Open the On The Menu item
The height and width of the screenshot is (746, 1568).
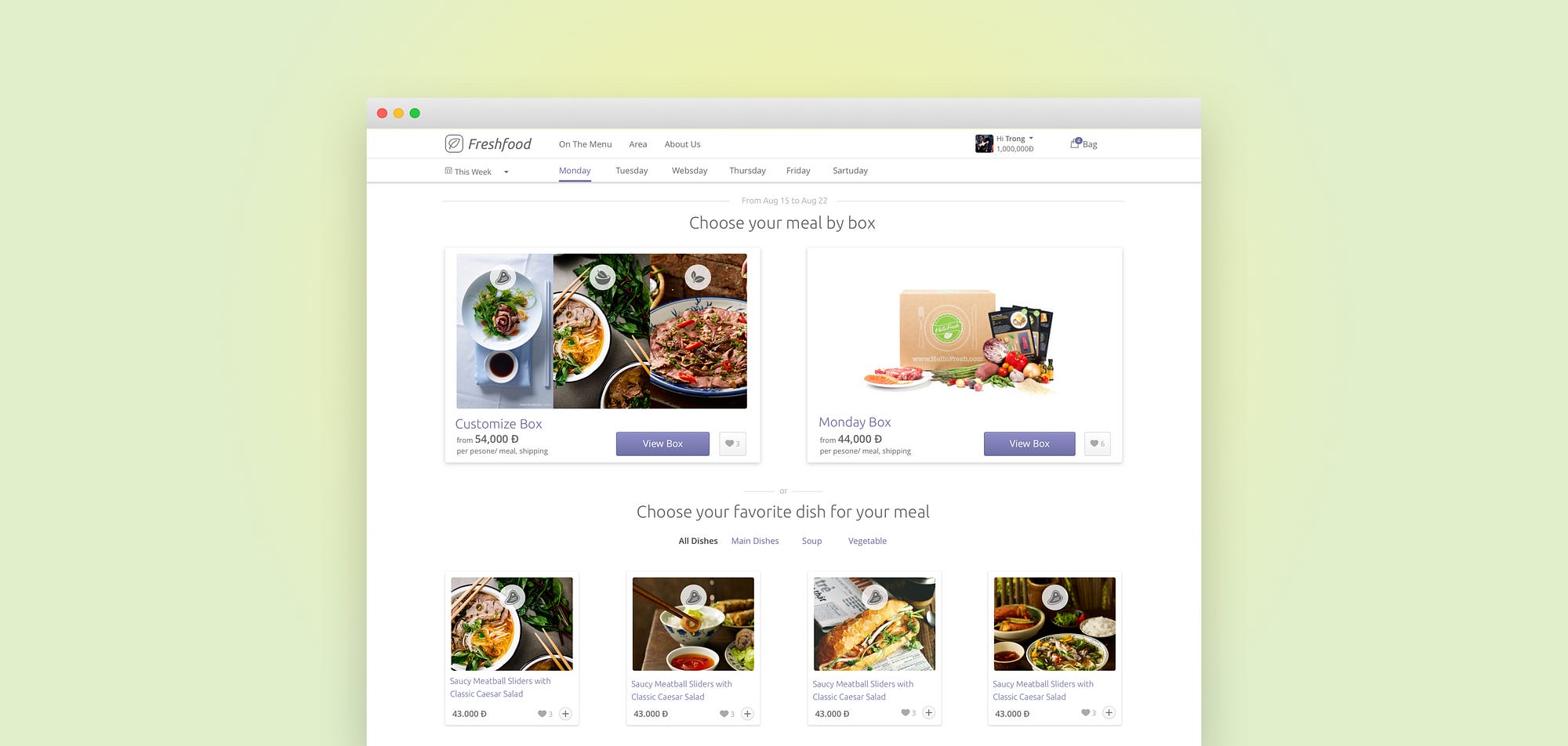click(585, 144)
